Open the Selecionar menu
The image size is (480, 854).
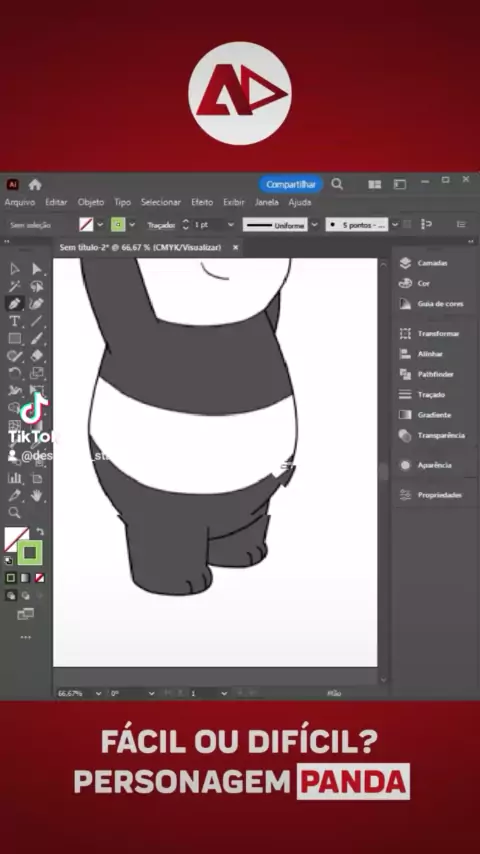(x=161, y=202)
